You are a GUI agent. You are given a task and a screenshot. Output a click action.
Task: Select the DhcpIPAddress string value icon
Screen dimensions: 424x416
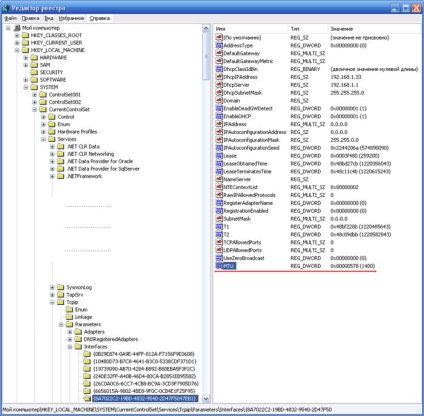[x=219, y=77]
